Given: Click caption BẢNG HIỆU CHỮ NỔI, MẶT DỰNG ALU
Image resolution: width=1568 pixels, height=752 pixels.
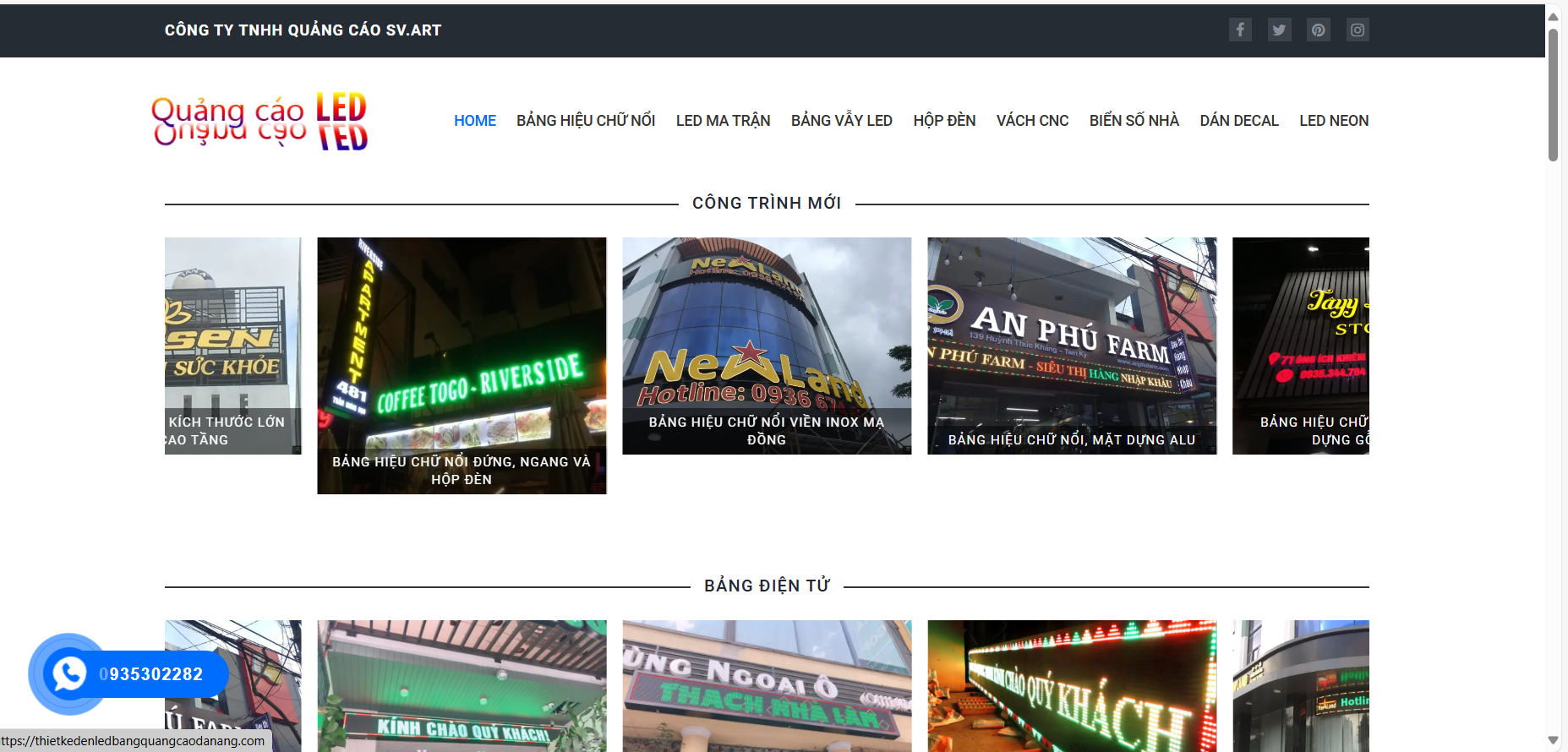Looking at the screenshot, I should pos(1072,439).
